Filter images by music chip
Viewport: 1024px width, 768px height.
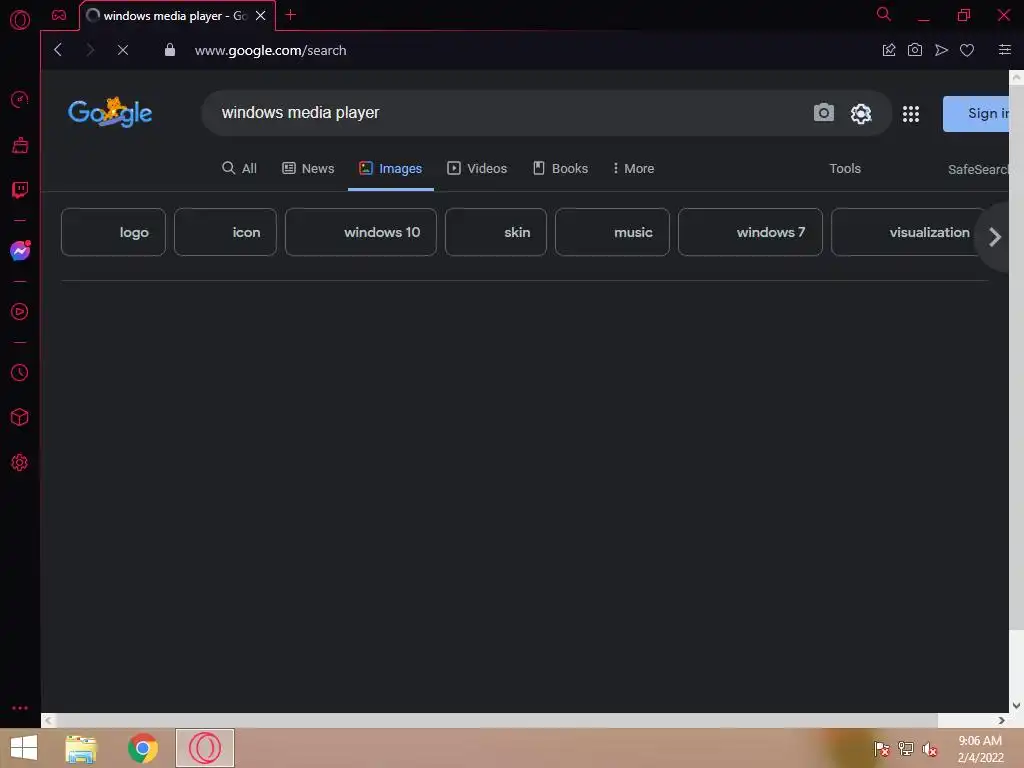(613, 232)
